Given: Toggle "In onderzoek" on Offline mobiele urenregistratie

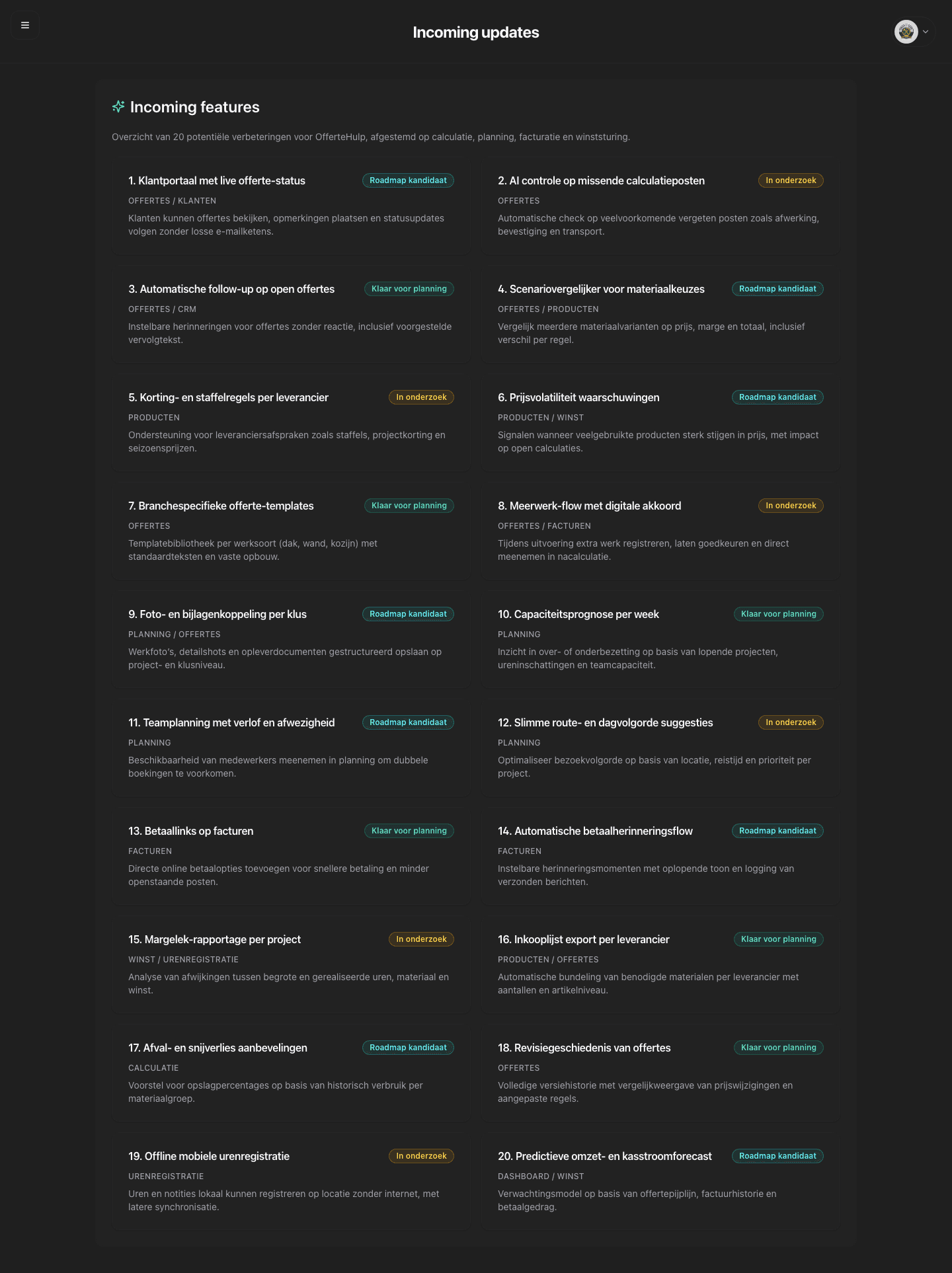Looking at the screenshot, I should pos(421,1155).
